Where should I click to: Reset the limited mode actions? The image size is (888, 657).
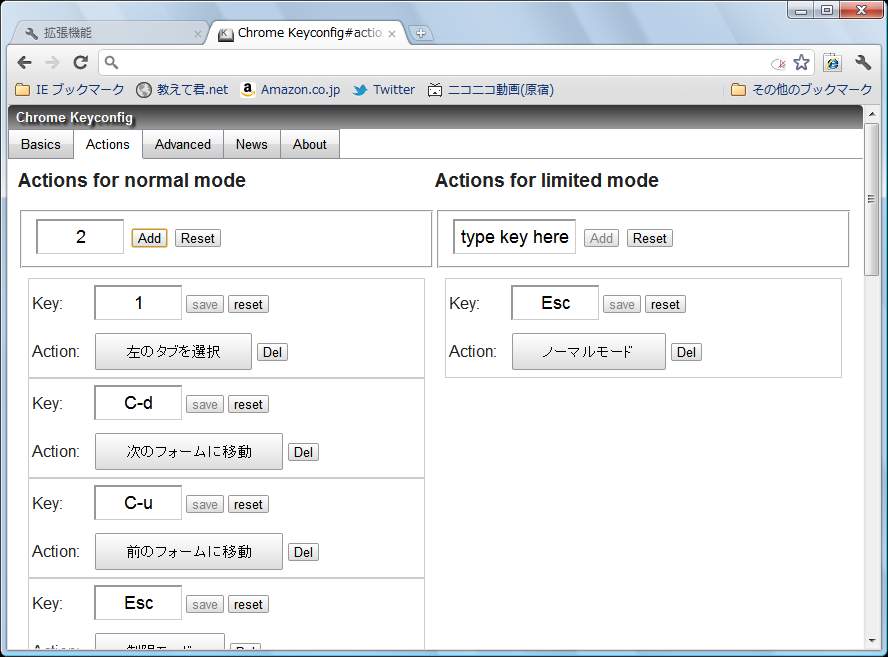coord(650,238)
